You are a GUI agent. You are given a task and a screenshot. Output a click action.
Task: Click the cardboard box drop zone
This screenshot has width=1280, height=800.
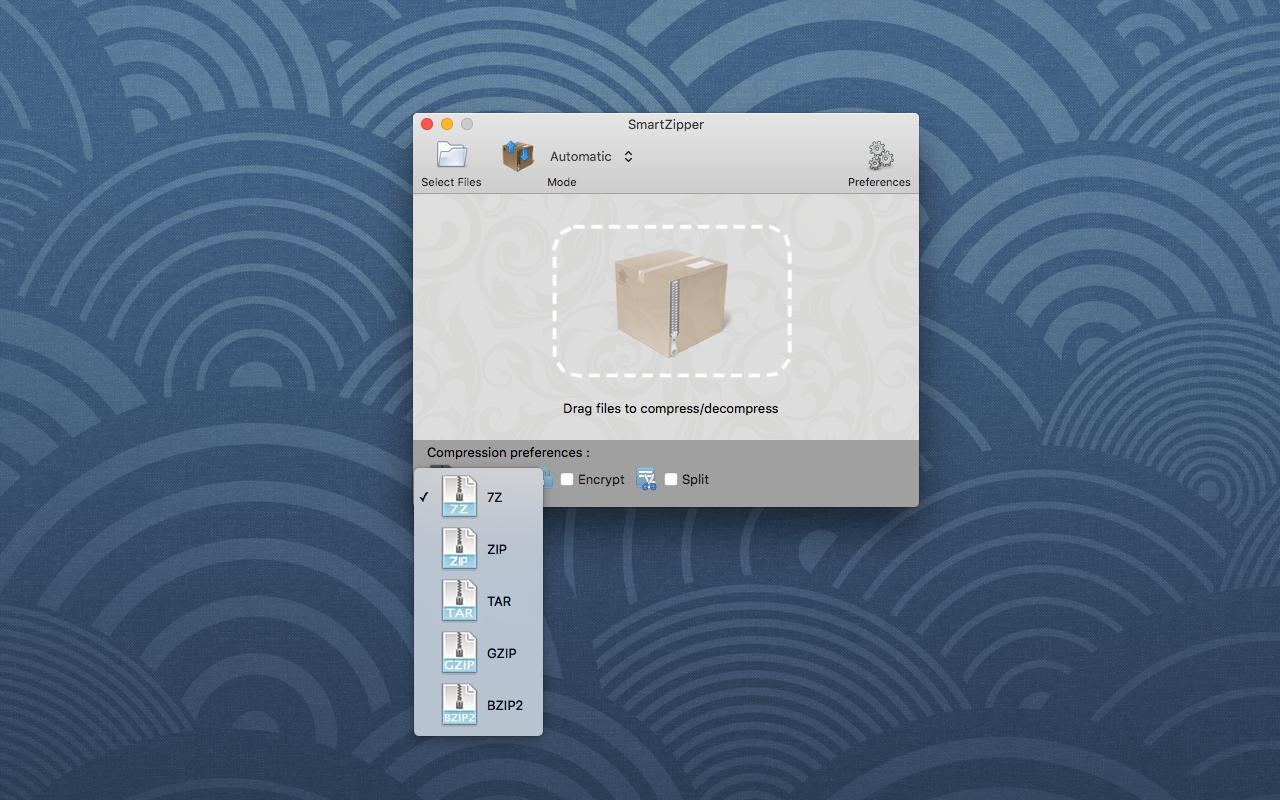coord(673,301)
